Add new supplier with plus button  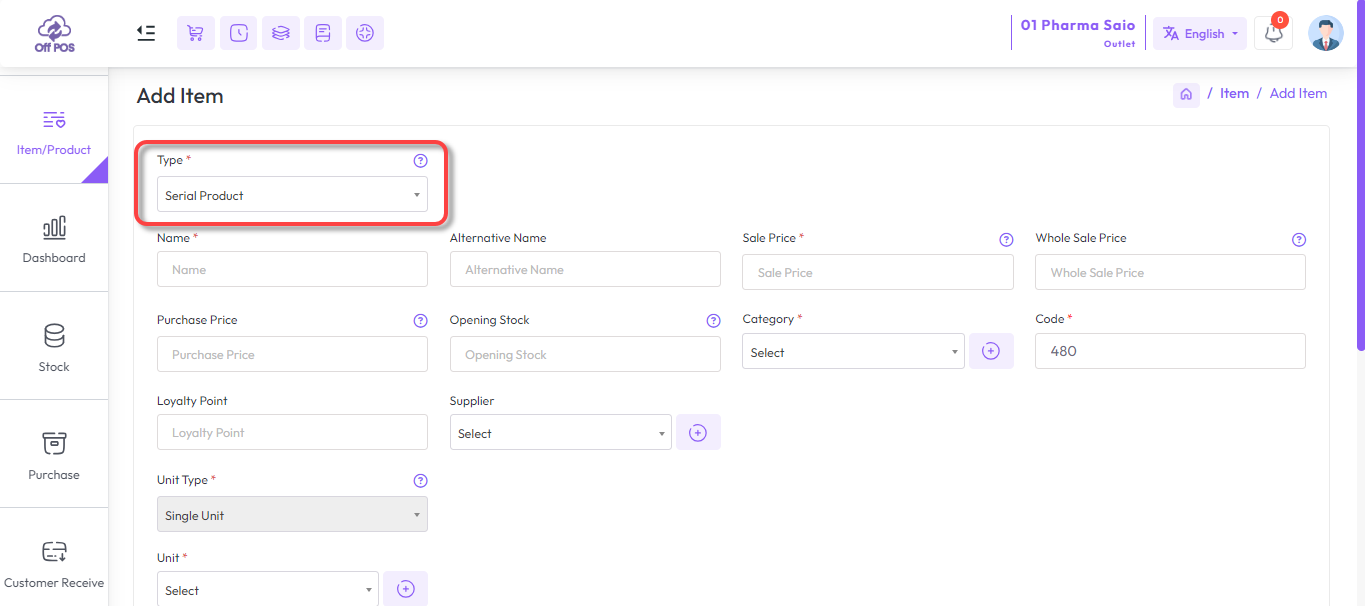pos(698,432)
